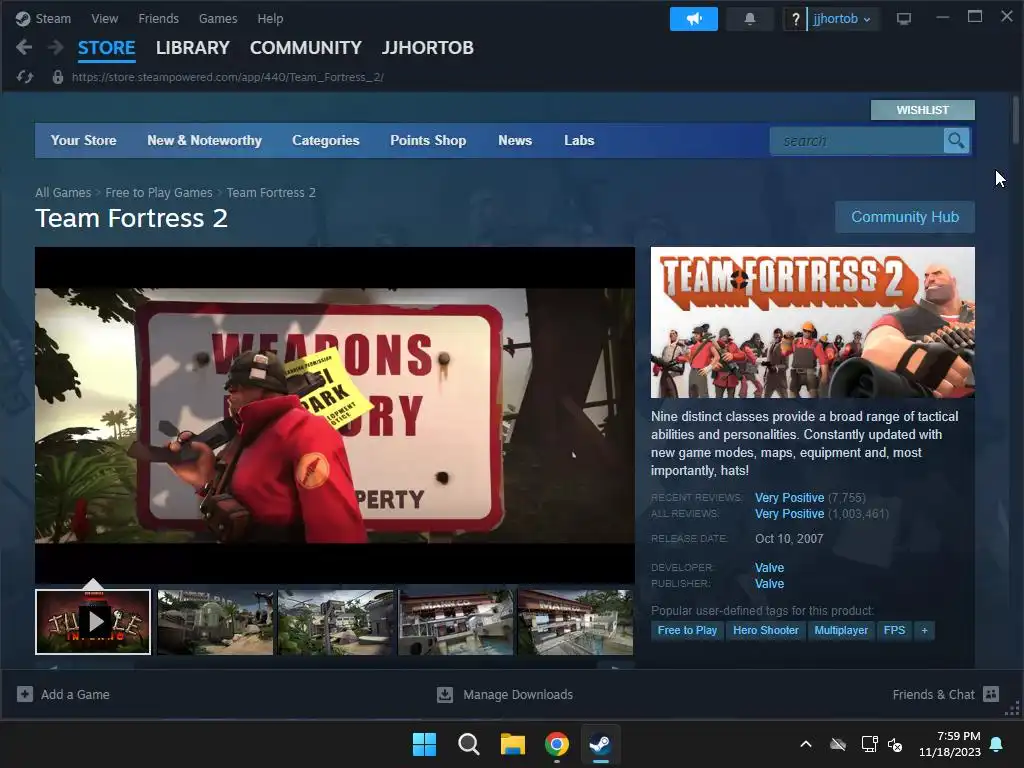
Task: Open File Explorer from the taskbar
Action: [513, 744]
